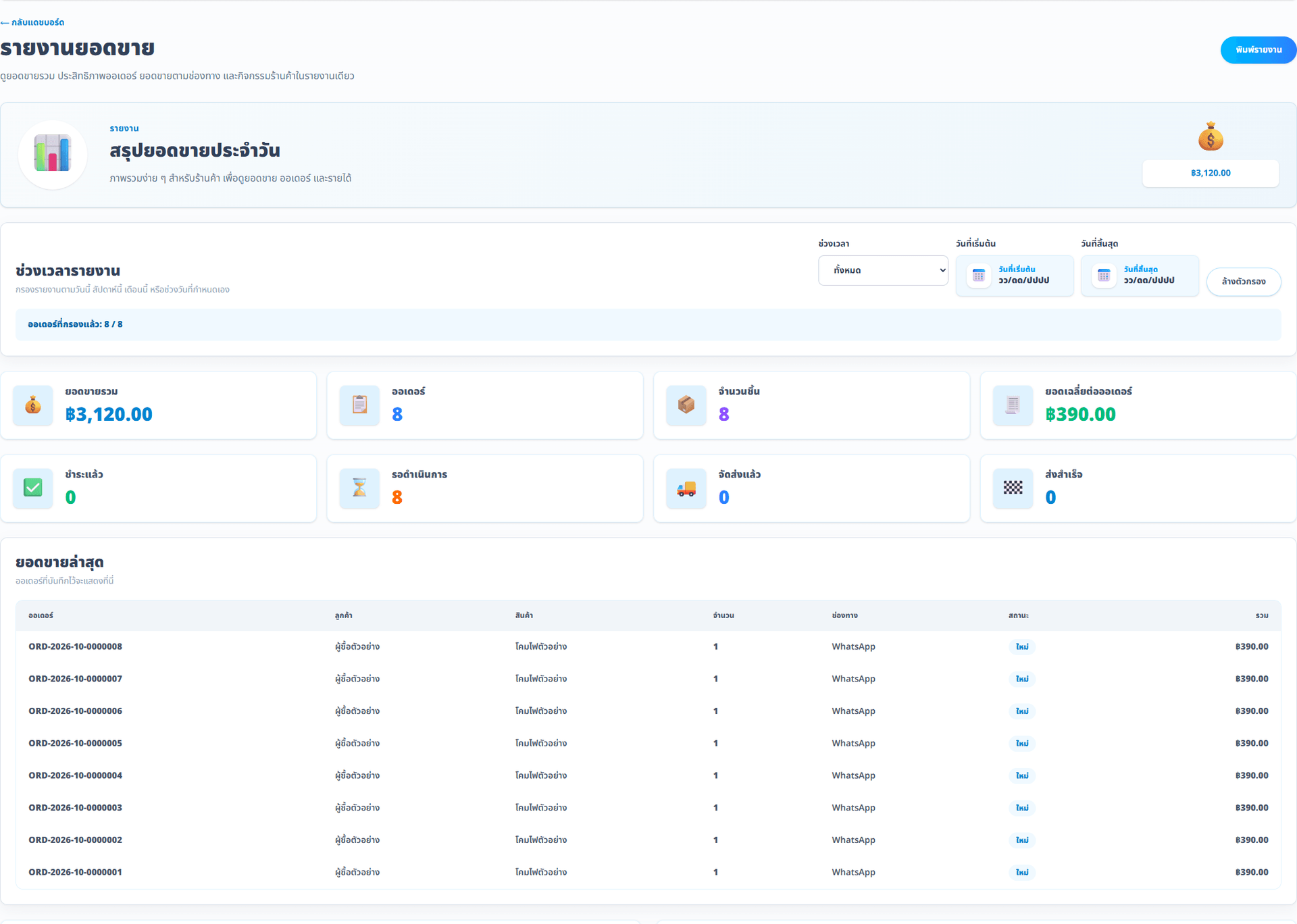Click the green checkmark icon in ชำระแล้ว card

[x=33, y=488]
